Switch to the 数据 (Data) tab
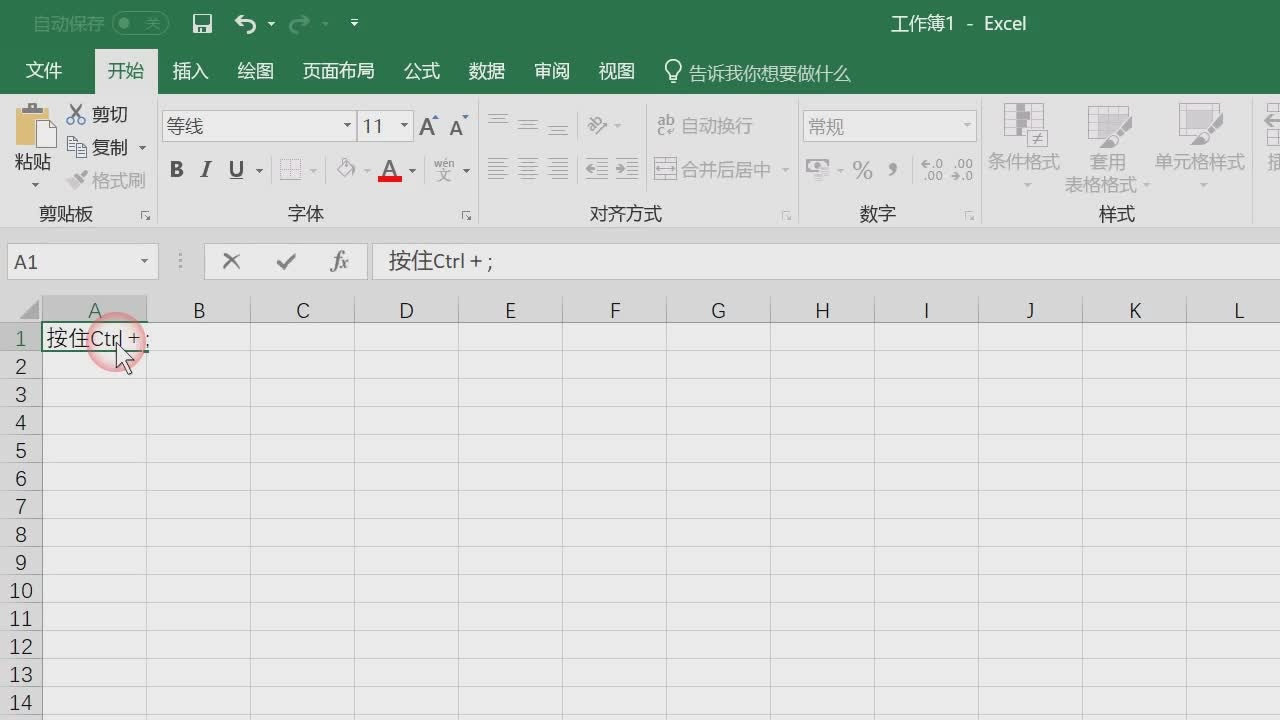1280x720 pixels. coord(486,71)
